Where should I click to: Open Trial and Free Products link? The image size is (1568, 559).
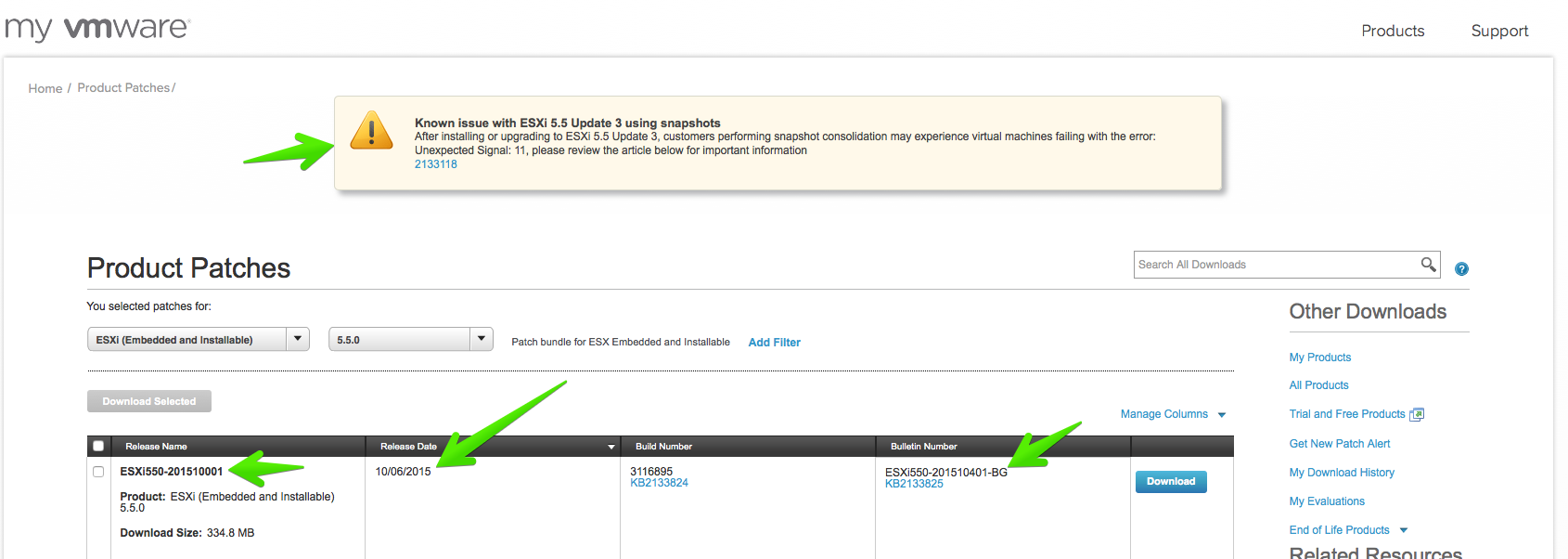1346,414
